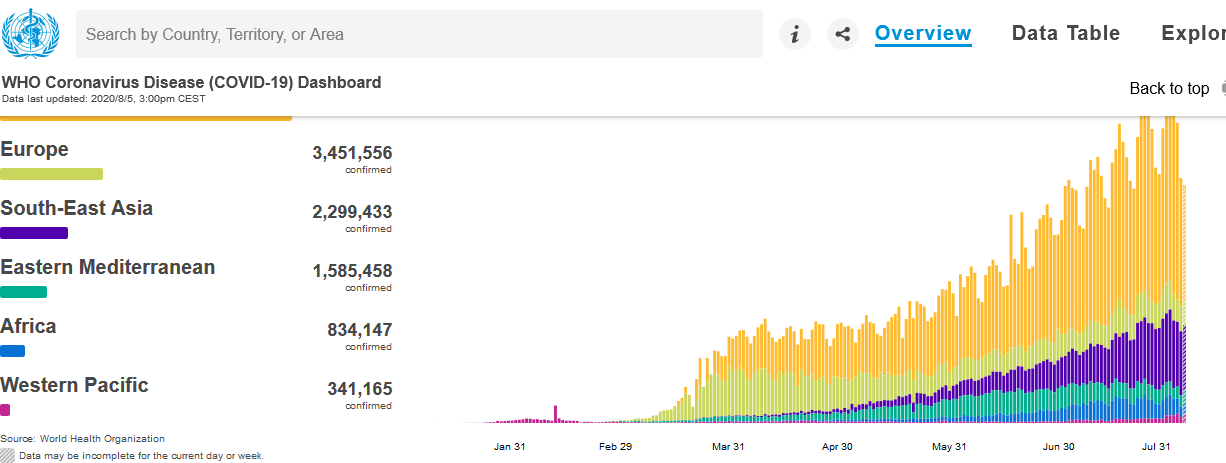Select the Europe region heading
This screenshot has width=1226, height=463.
(35, 149)
